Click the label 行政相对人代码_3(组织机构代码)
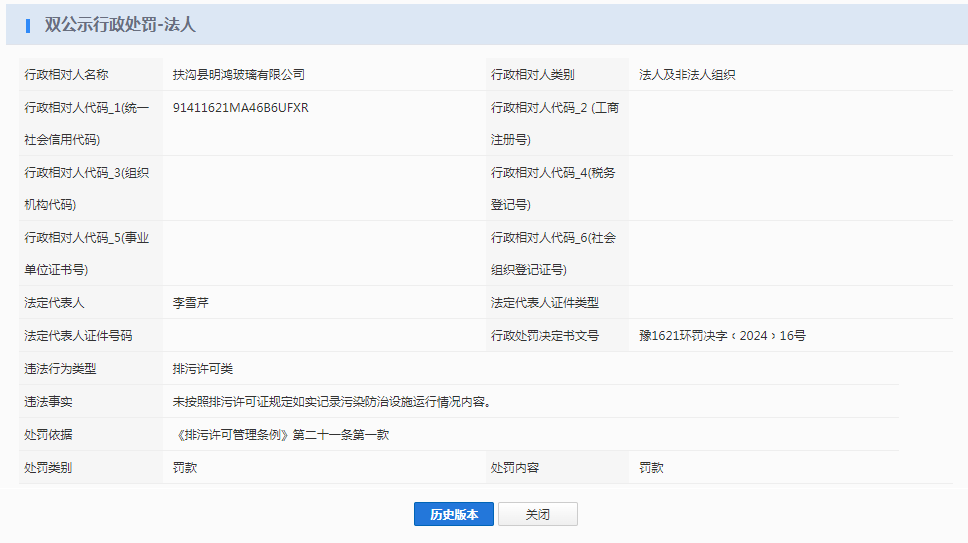This screenshot has width=968, height=543. [x=86, y=188]
